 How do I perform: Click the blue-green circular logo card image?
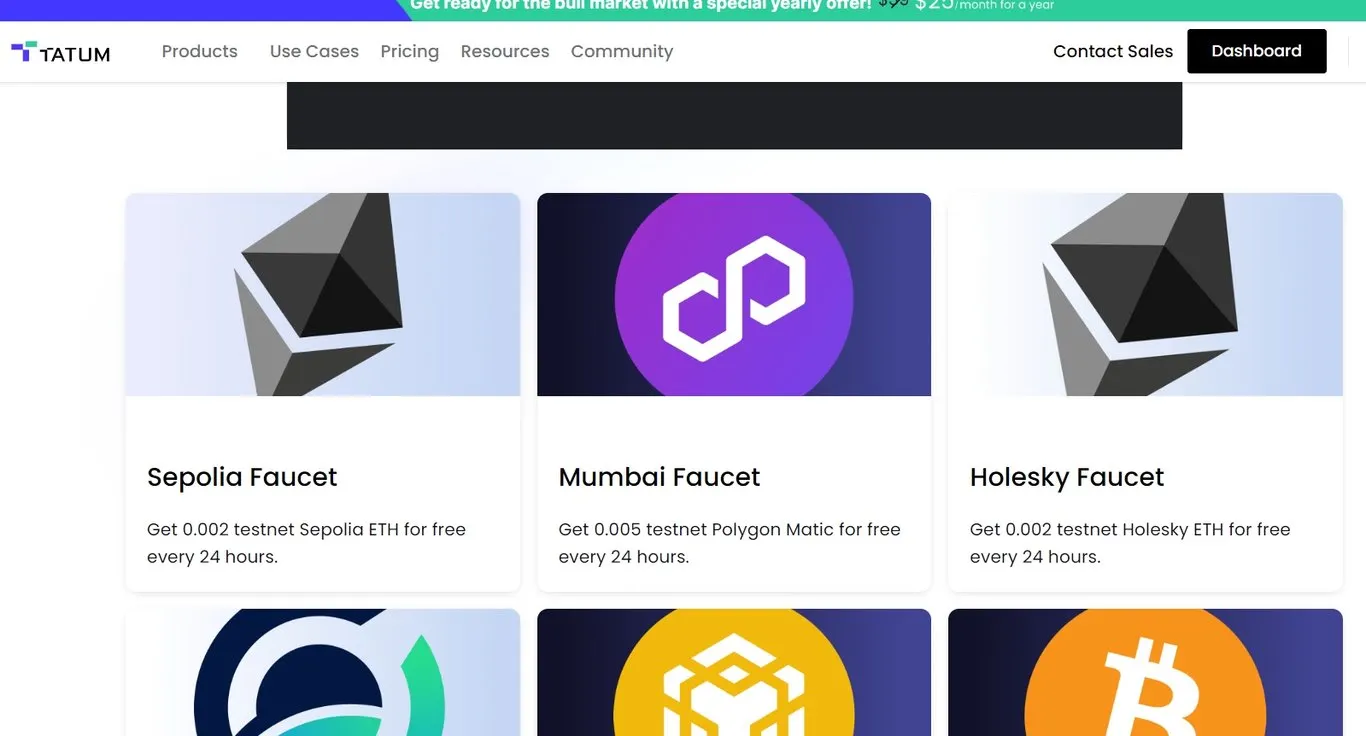323,672
